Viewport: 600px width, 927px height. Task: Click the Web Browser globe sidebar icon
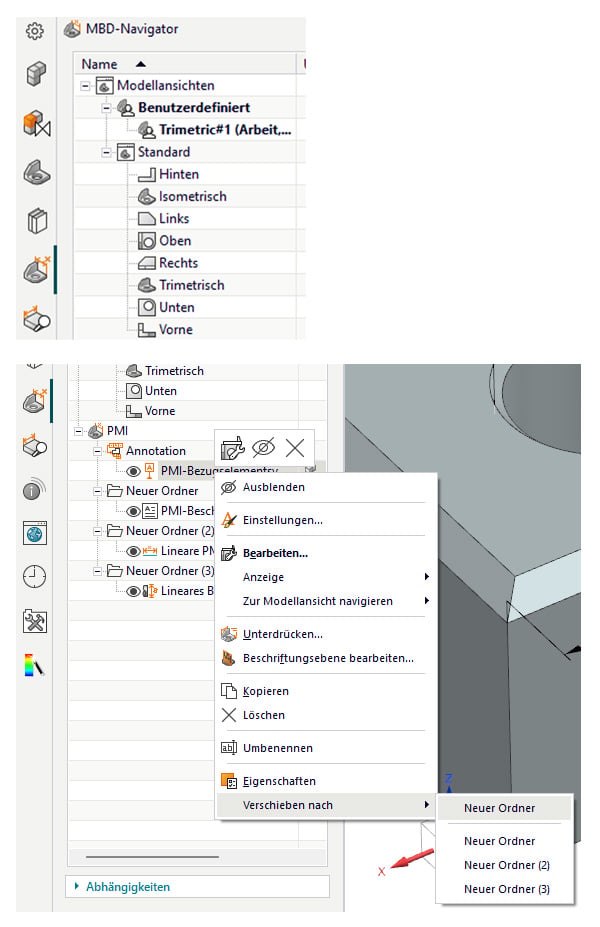[x=35, y=534]
